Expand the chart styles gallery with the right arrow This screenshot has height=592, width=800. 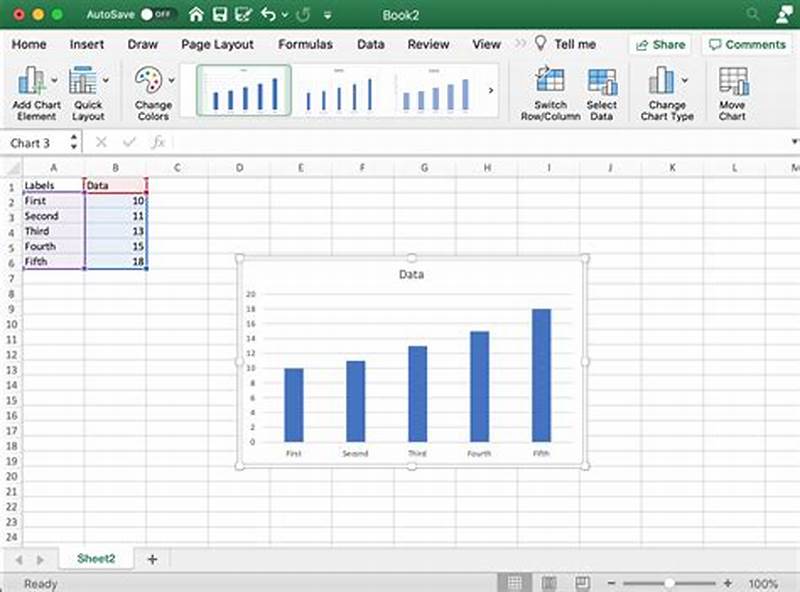pos(490,90)
